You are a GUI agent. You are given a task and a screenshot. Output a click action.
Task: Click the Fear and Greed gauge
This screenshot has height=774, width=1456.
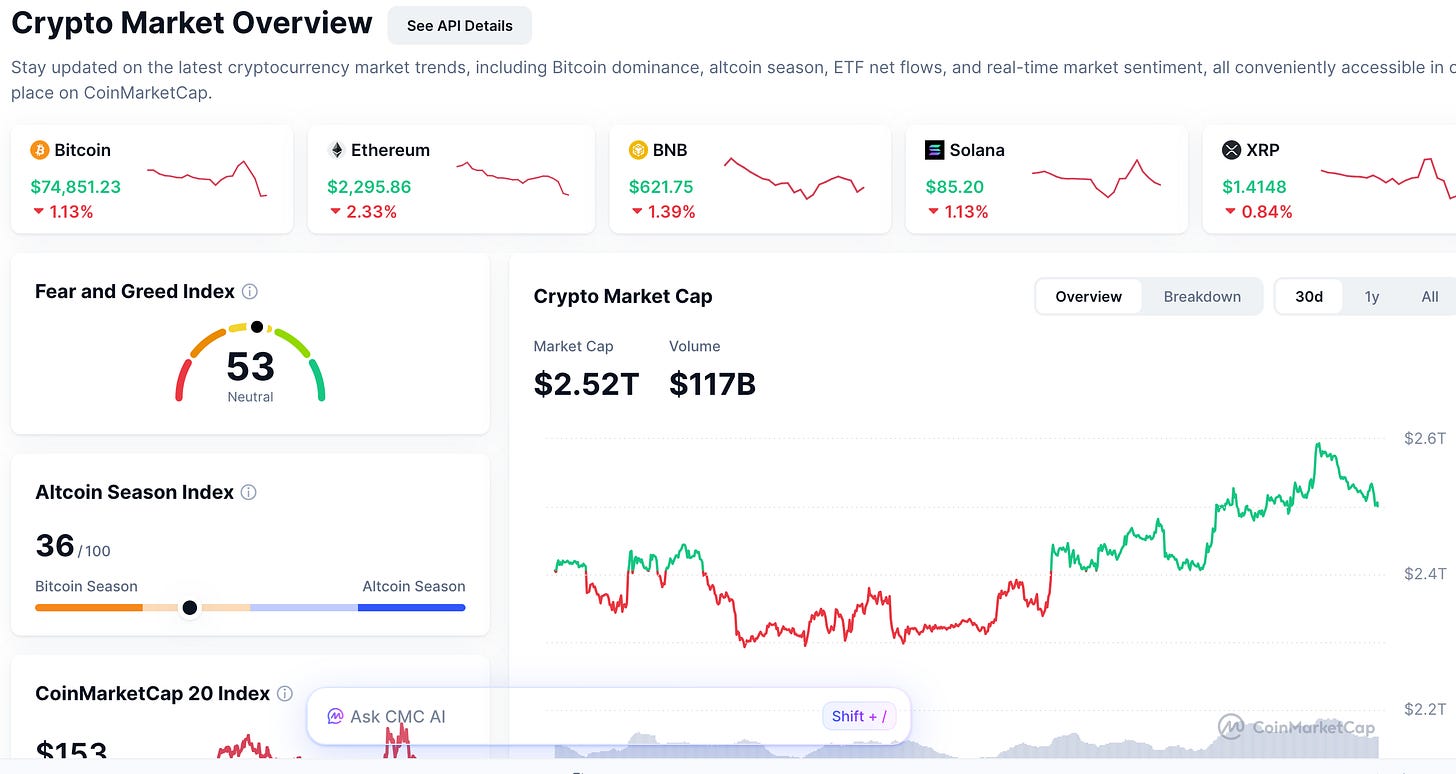click(x=251, y=362)
